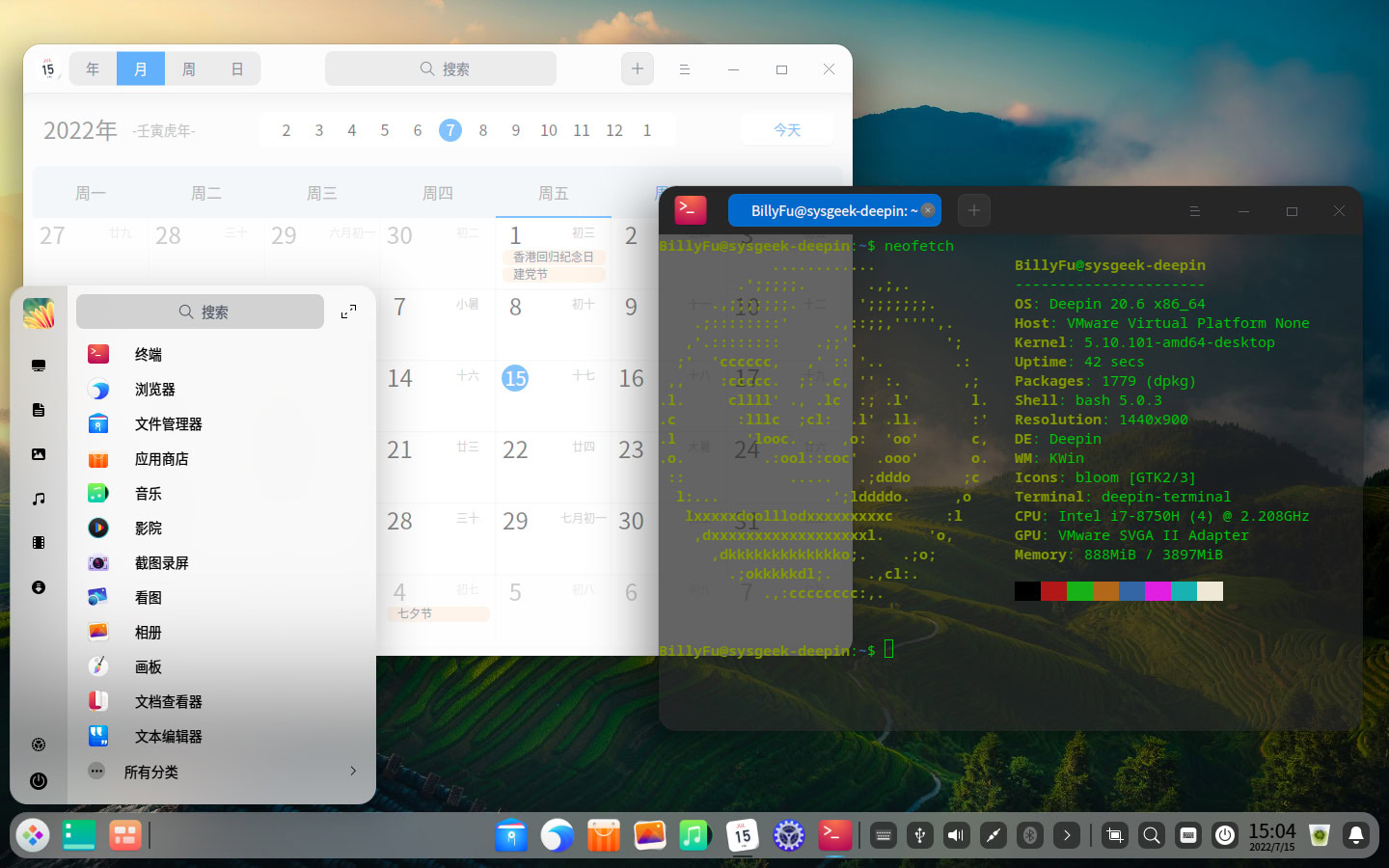Add a new terminal tab
The width and height of the screenshot is (1389, 868).
coord(974,210)
